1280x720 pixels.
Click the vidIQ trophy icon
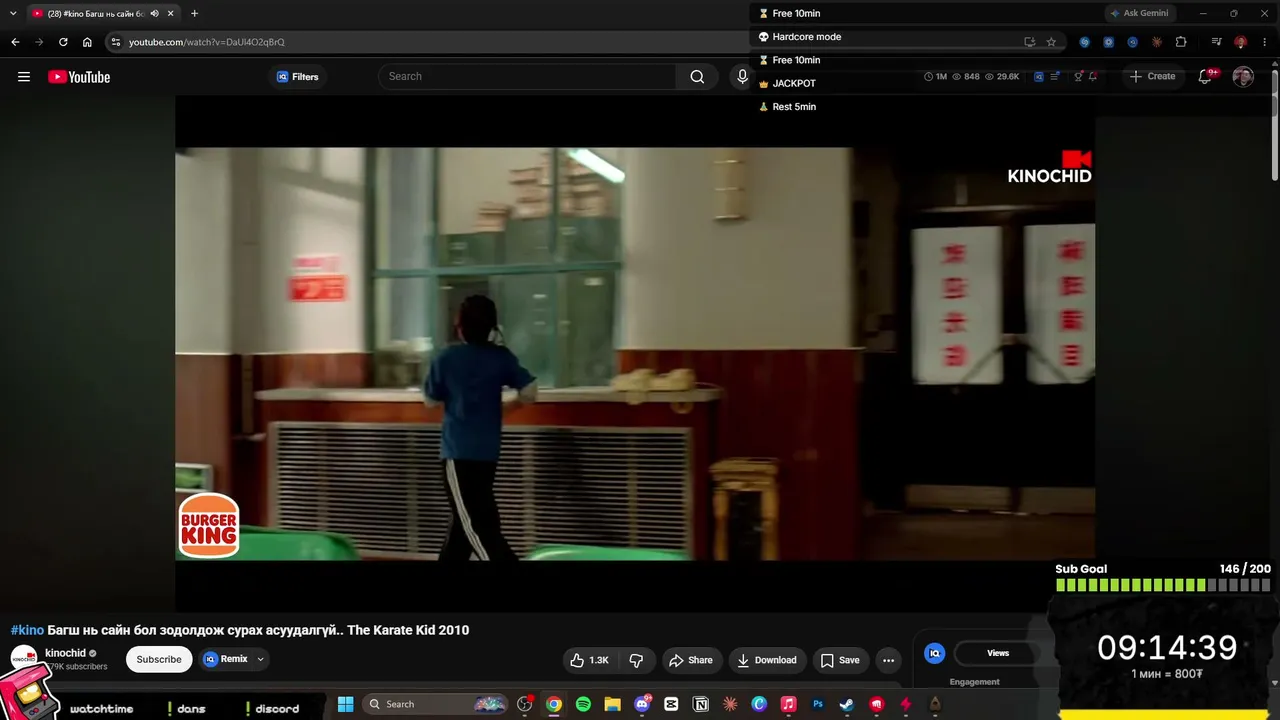tap(1078, 77)
